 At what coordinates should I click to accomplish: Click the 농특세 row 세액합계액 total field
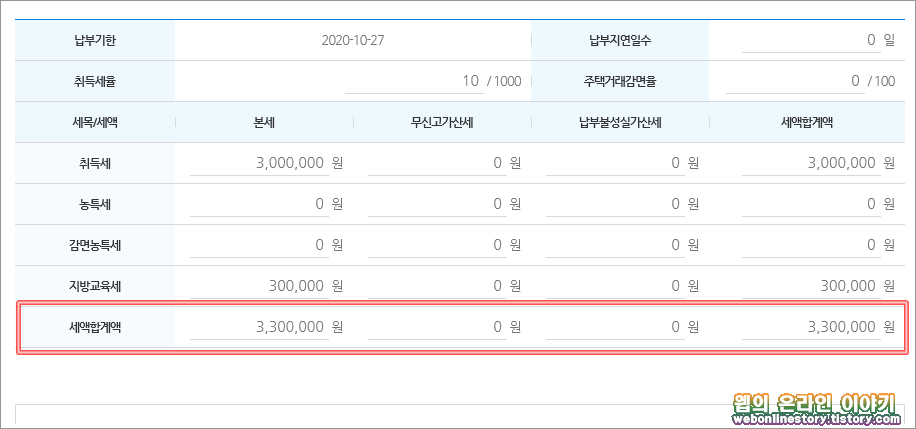811,204
